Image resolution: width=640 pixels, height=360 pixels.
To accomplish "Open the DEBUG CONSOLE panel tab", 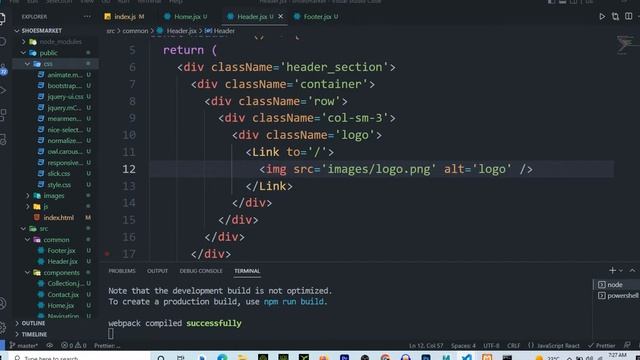I will (x=201, y=271).
